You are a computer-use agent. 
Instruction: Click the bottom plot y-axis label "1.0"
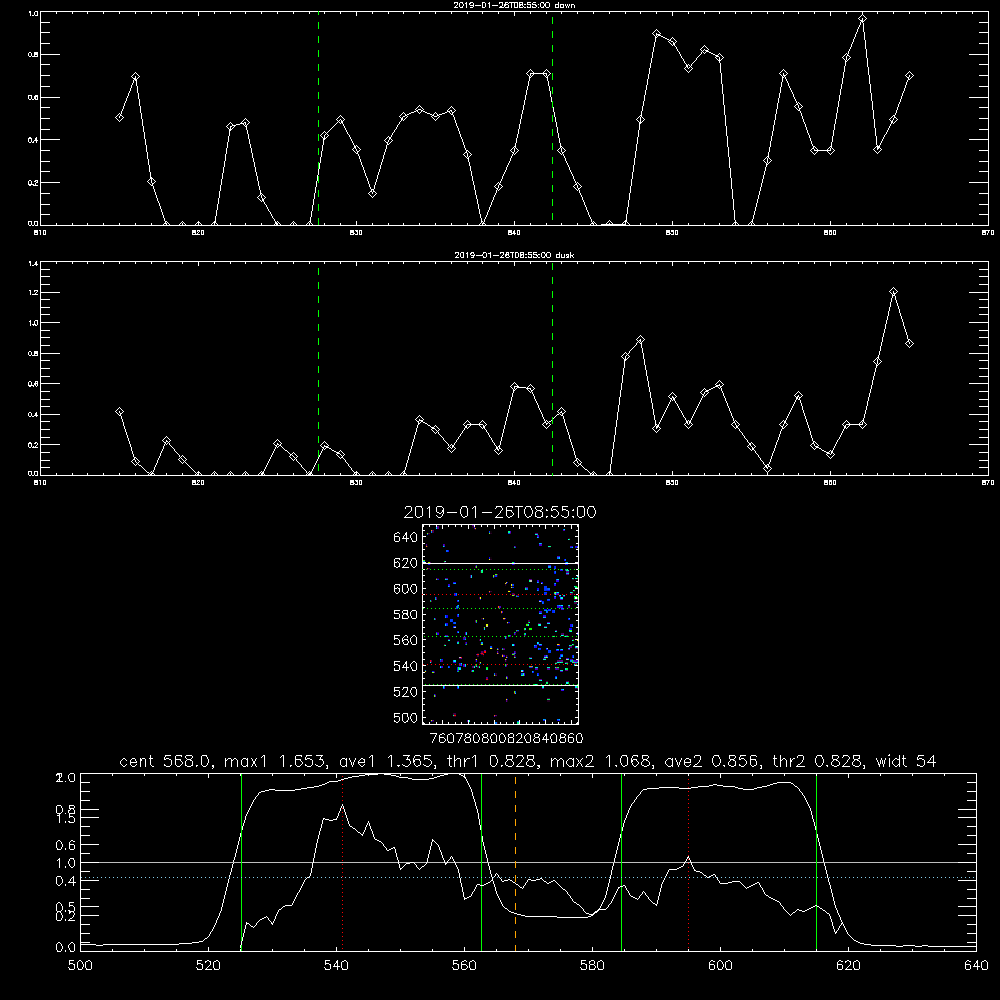tap(66, 863)
